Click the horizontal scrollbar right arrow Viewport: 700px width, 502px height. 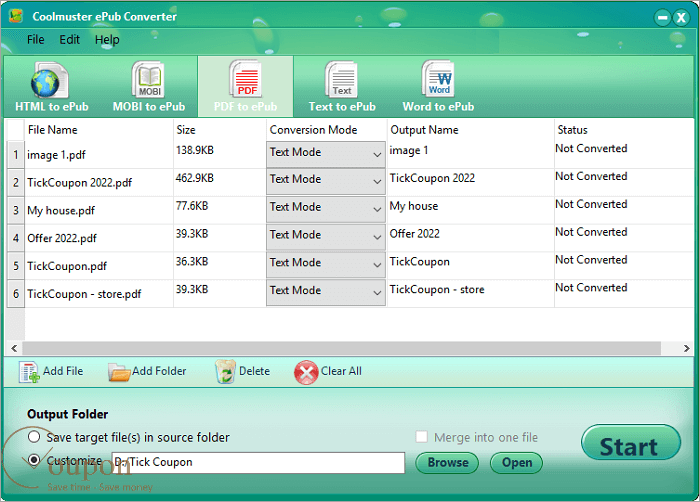click(687, 348)
